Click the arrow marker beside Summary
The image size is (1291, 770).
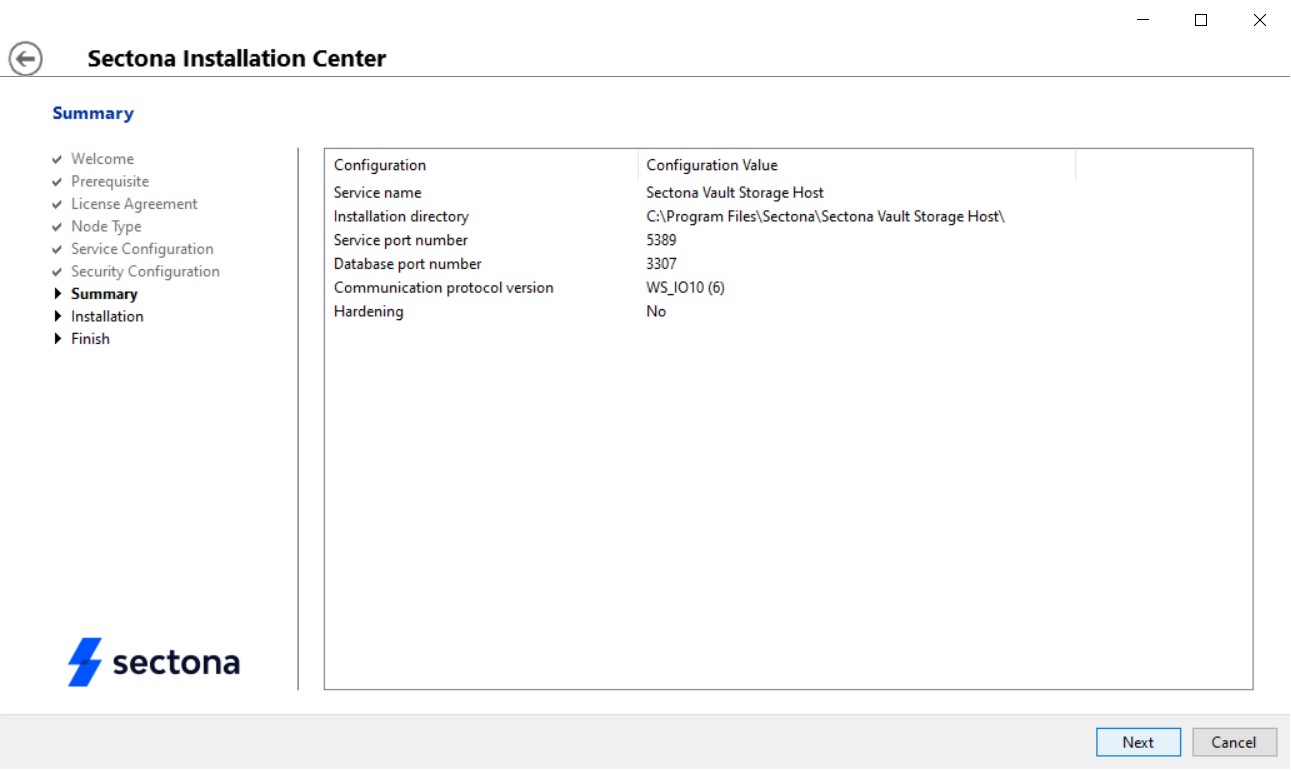[x=58, y=294]
